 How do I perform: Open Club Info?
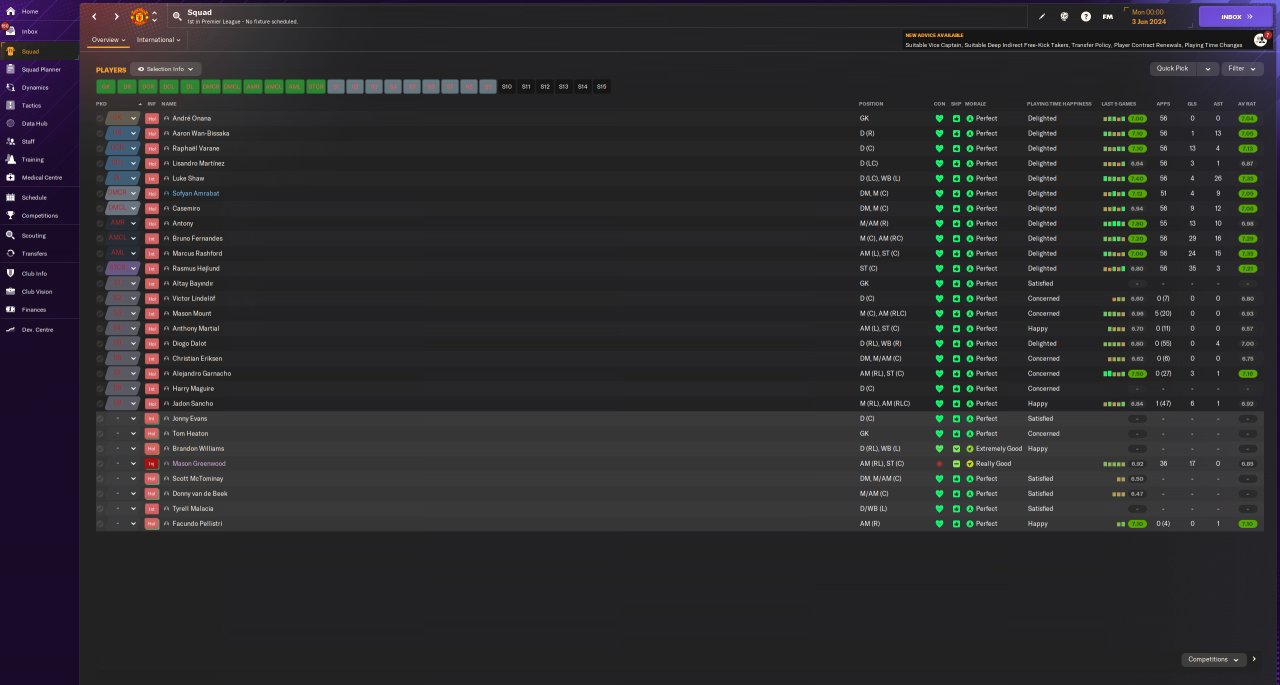point(40,273)
